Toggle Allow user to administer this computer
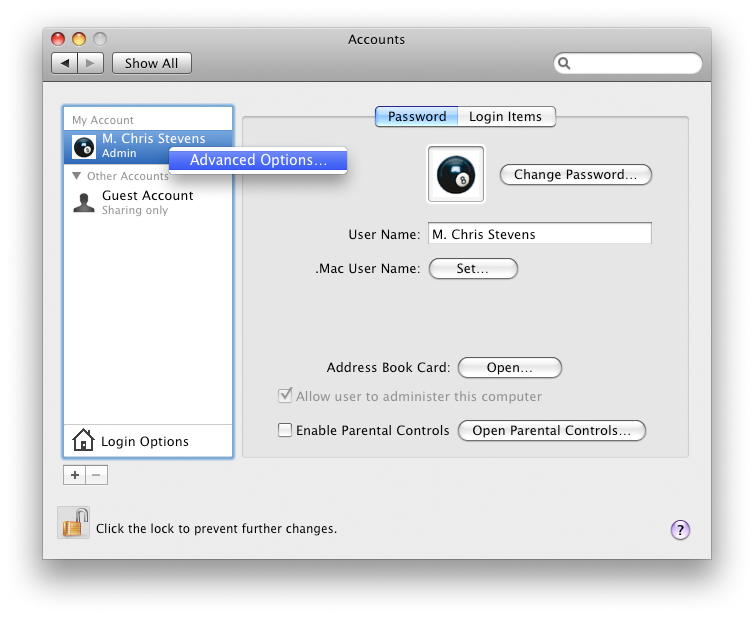Screen dimensions: 754x617 pos(285,396)
